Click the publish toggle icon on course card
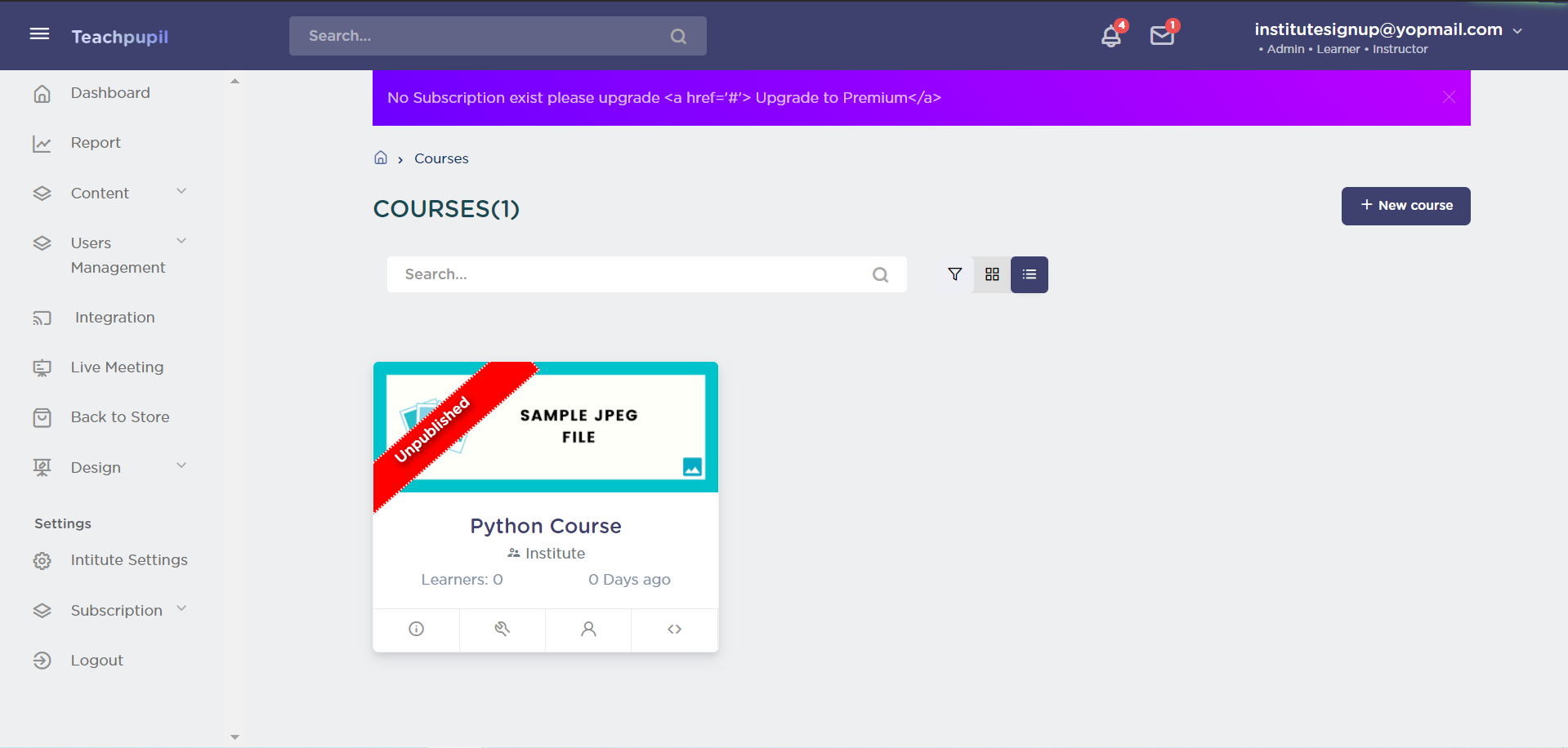 click(x=503, y=629)
